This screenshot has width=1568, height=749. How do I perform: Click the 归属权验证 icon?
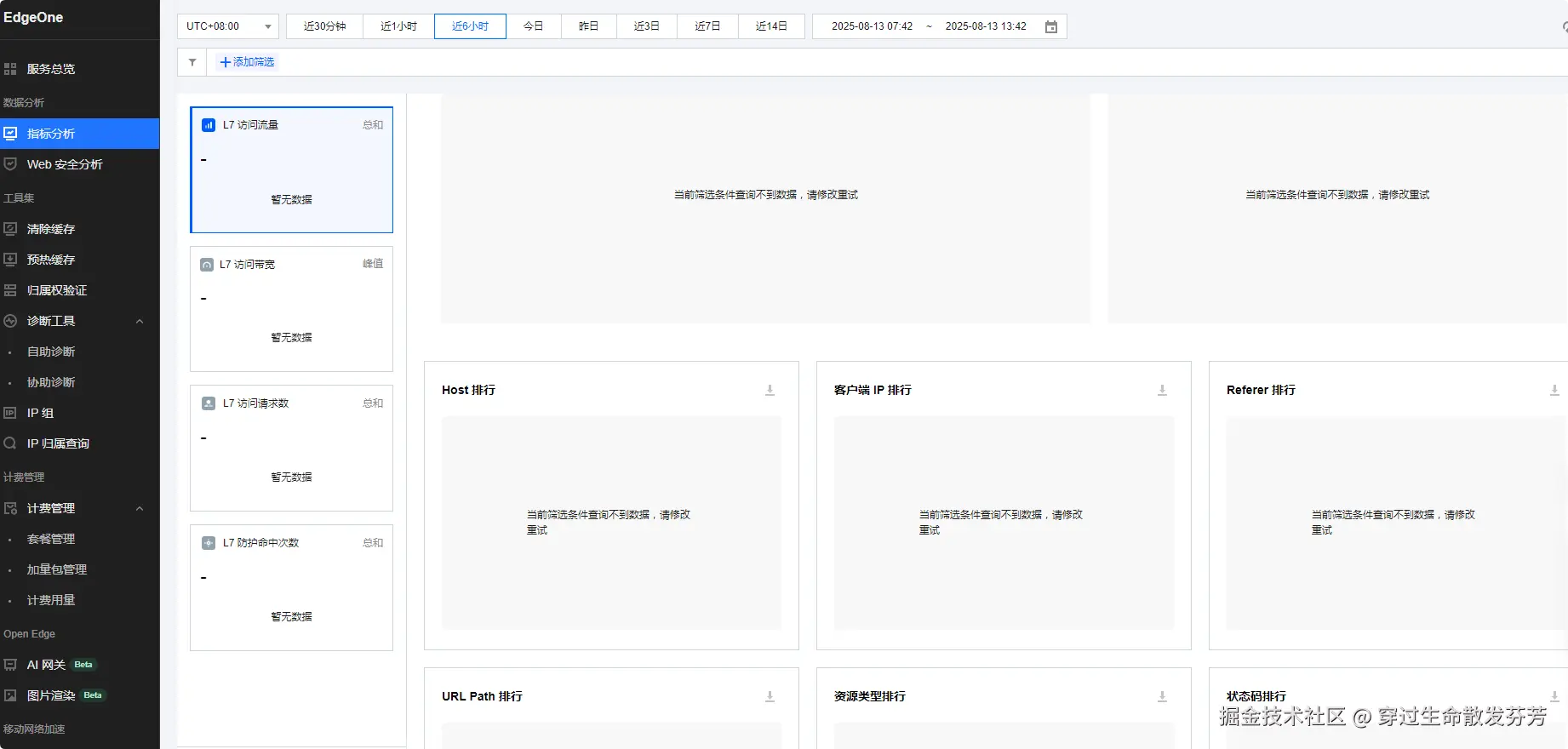(10, 290)
